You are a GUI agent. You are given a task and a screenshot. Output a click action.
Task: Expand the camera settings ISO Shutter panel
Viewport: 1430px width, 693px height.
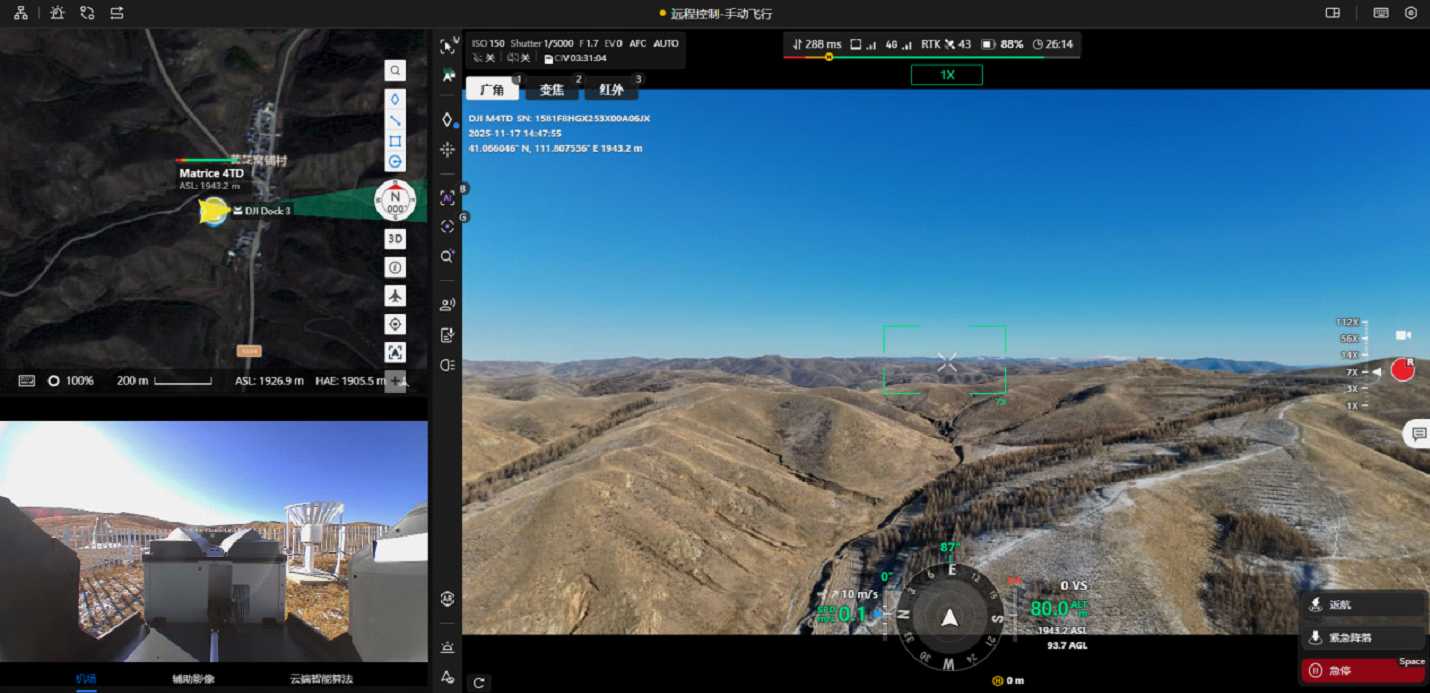tap(575, 50)
